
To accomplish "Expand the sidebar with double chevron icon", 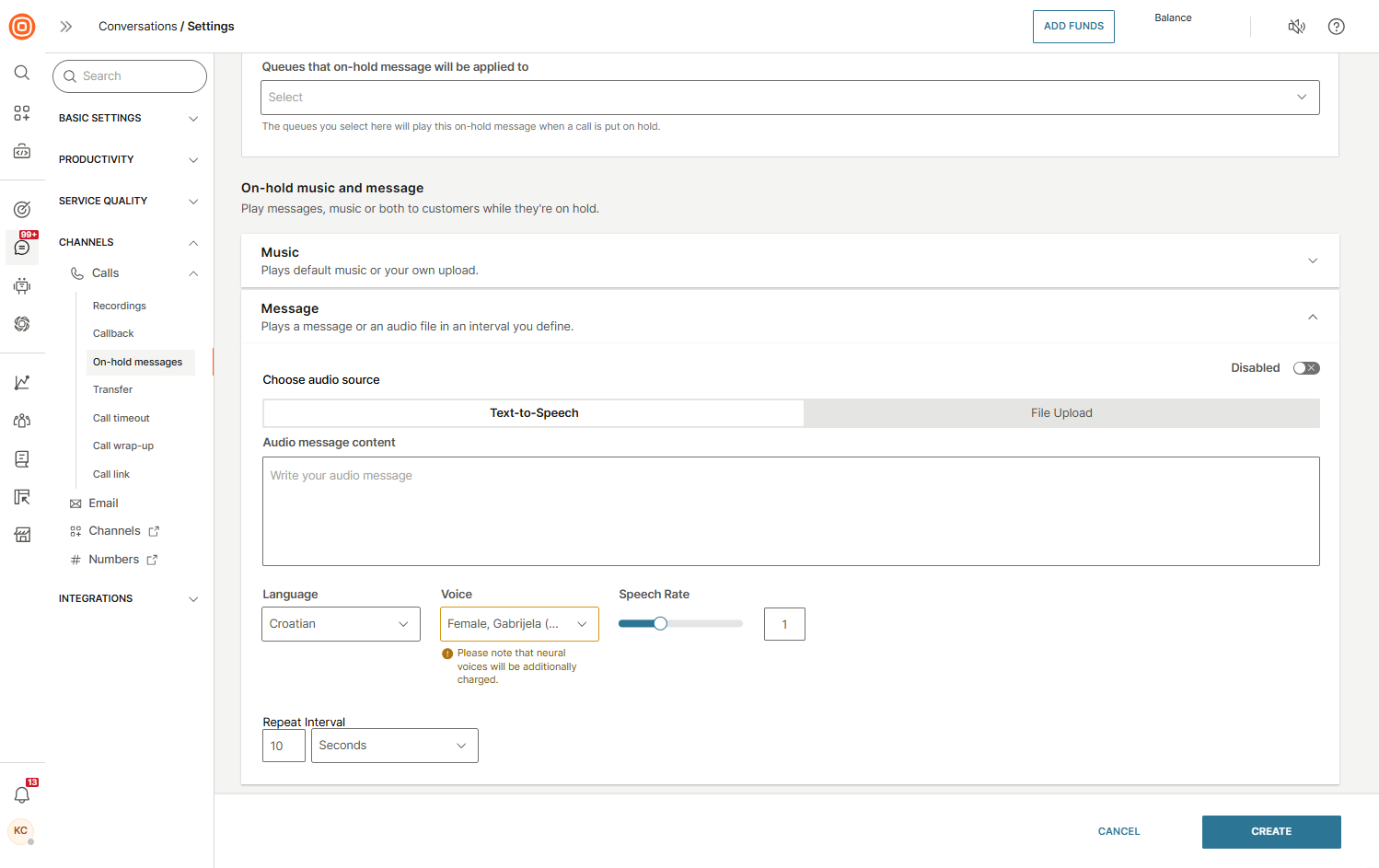I will (x=66, y=27).
